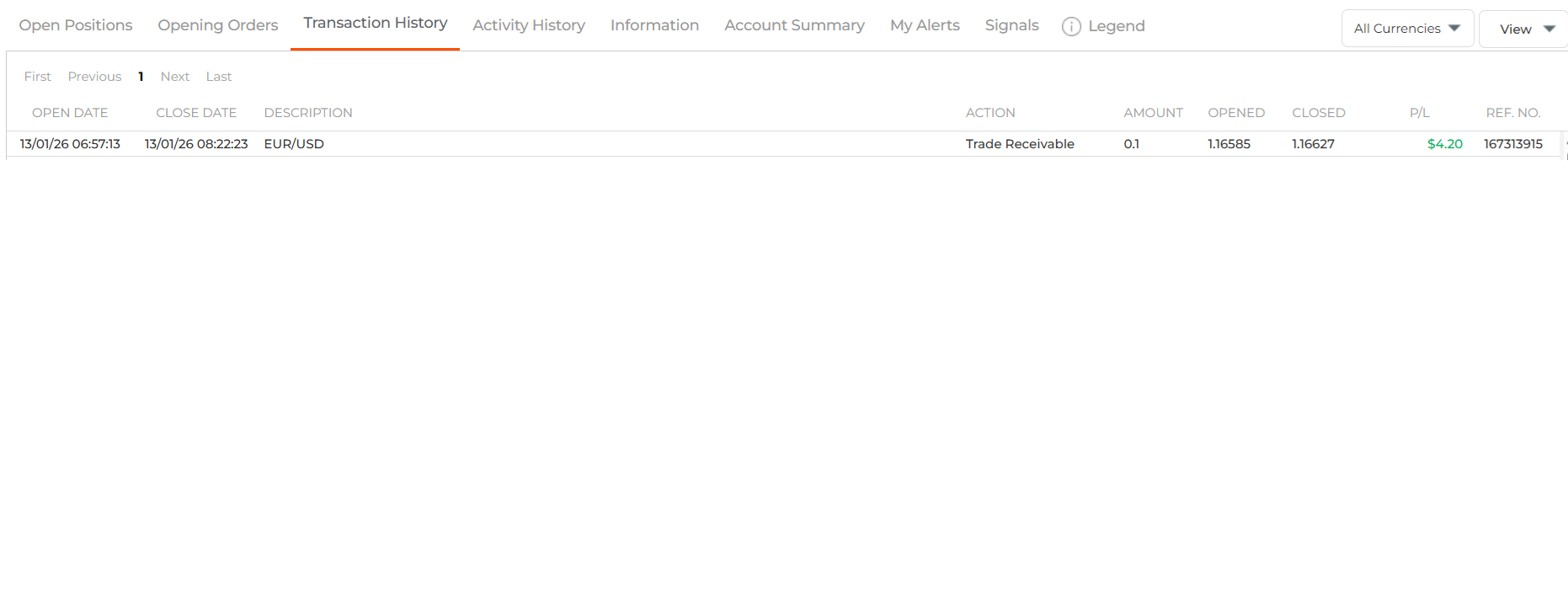Click the Legend info circle icon

pyautogui.click(x=1071, y=27)
